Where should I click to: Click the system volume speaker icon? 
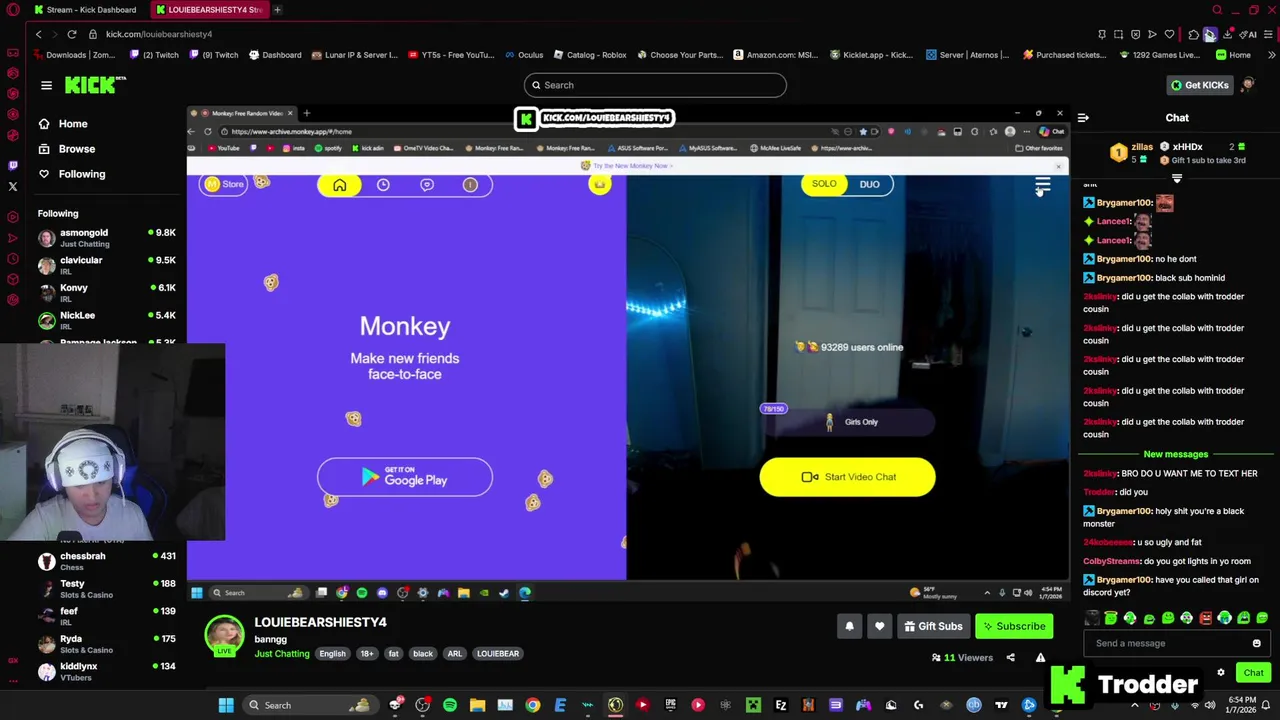[1209, 706]
